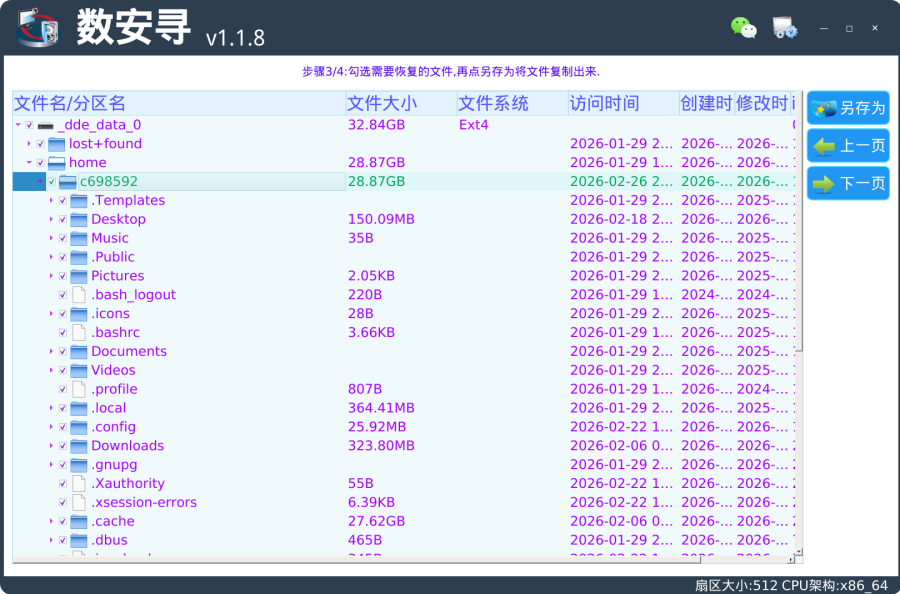
Task: Open the WeChat contact icon
Action: [x=743, y=28]
